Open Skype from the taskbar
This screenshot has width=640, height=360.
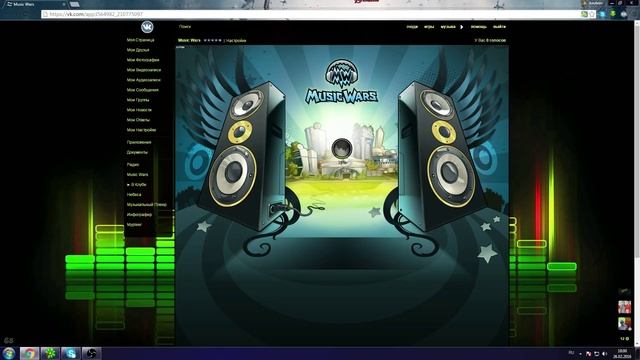pos(71,353)
